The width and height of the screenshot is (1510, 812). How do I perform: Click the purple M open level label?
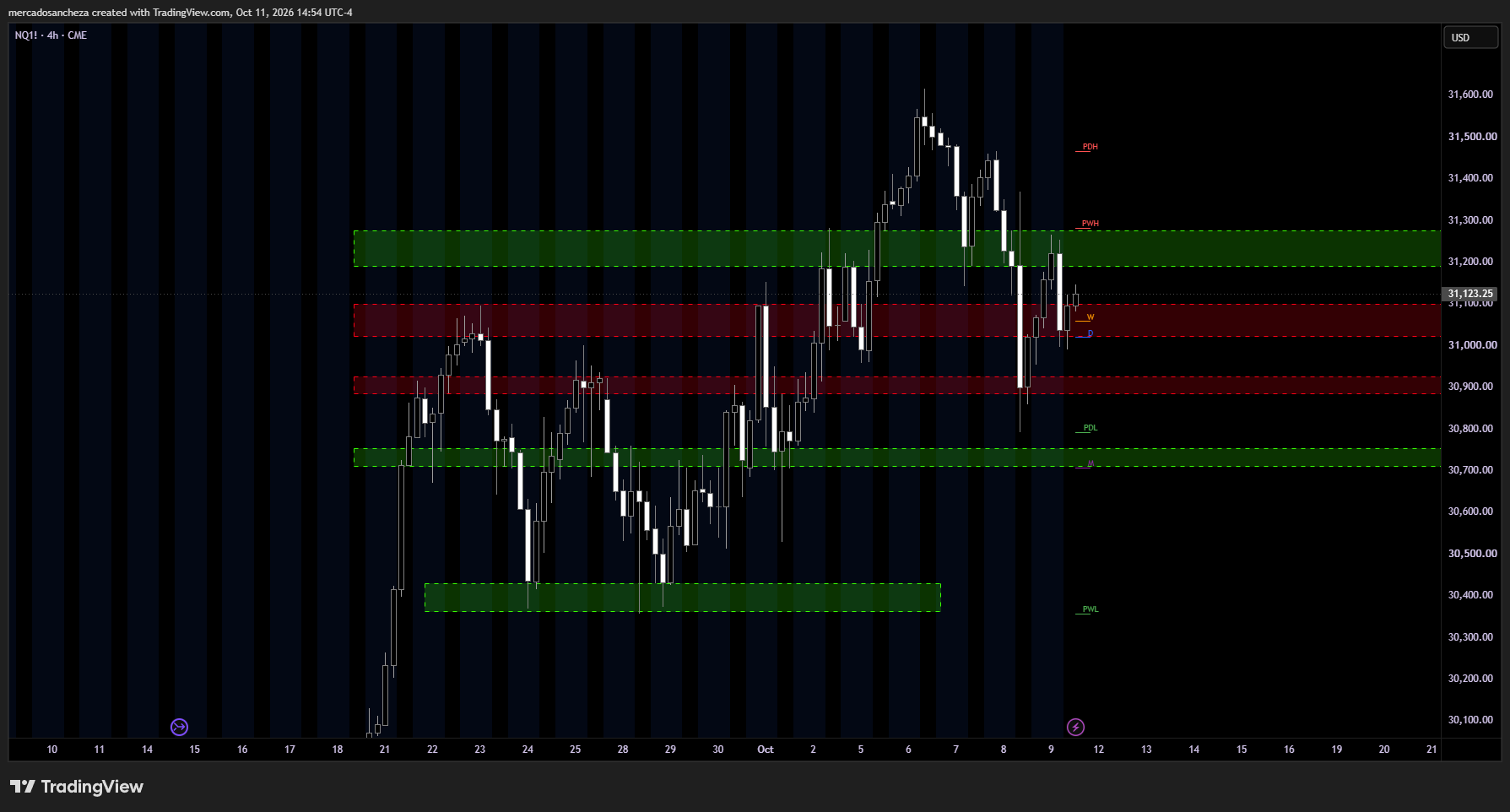tap(1091, 463)
